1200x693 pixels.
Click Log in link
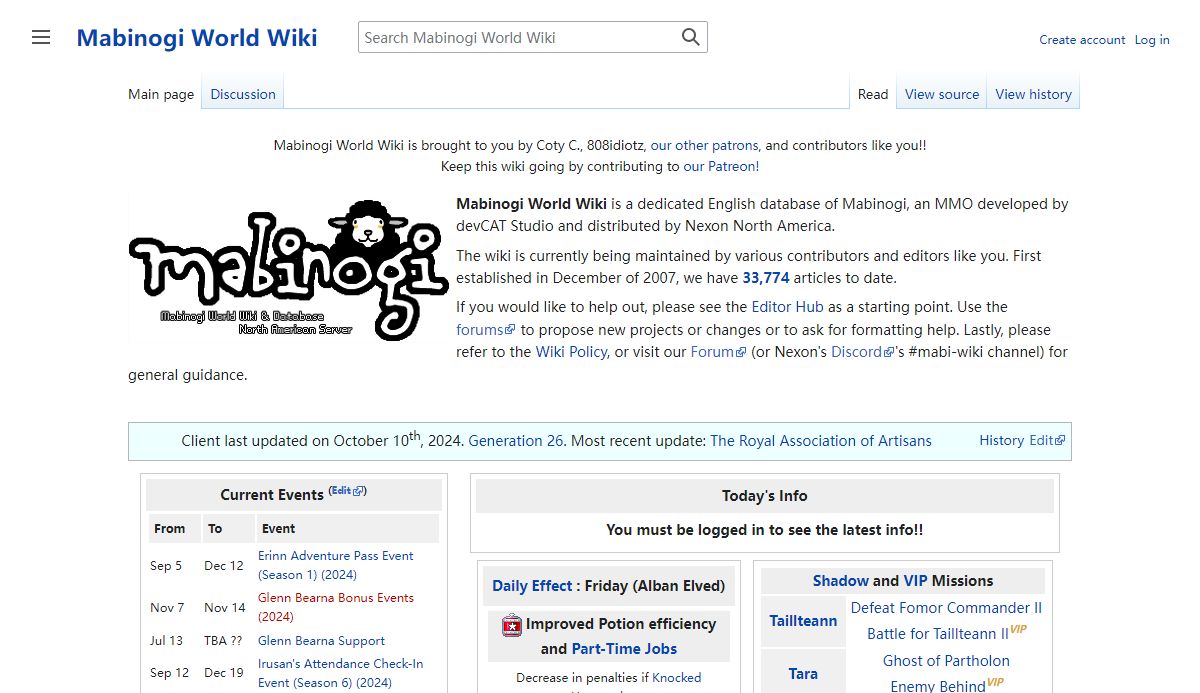[x=1152, y=40]
